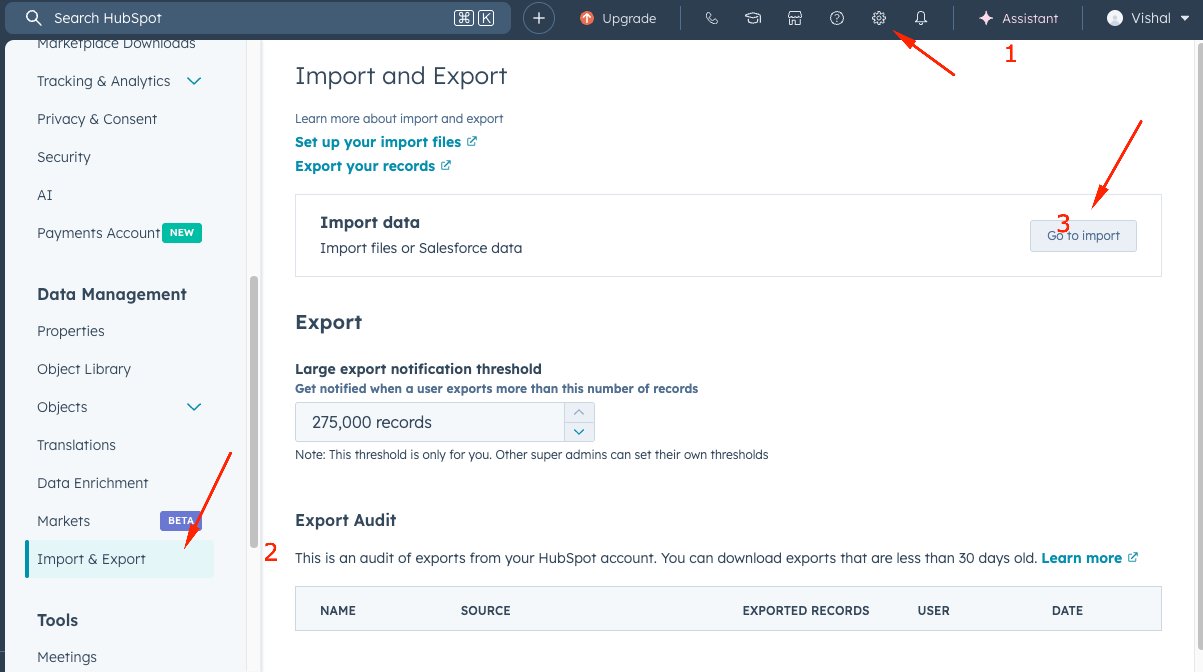Open the Export your records link
1203x672 pixels.
pos(366,166)
